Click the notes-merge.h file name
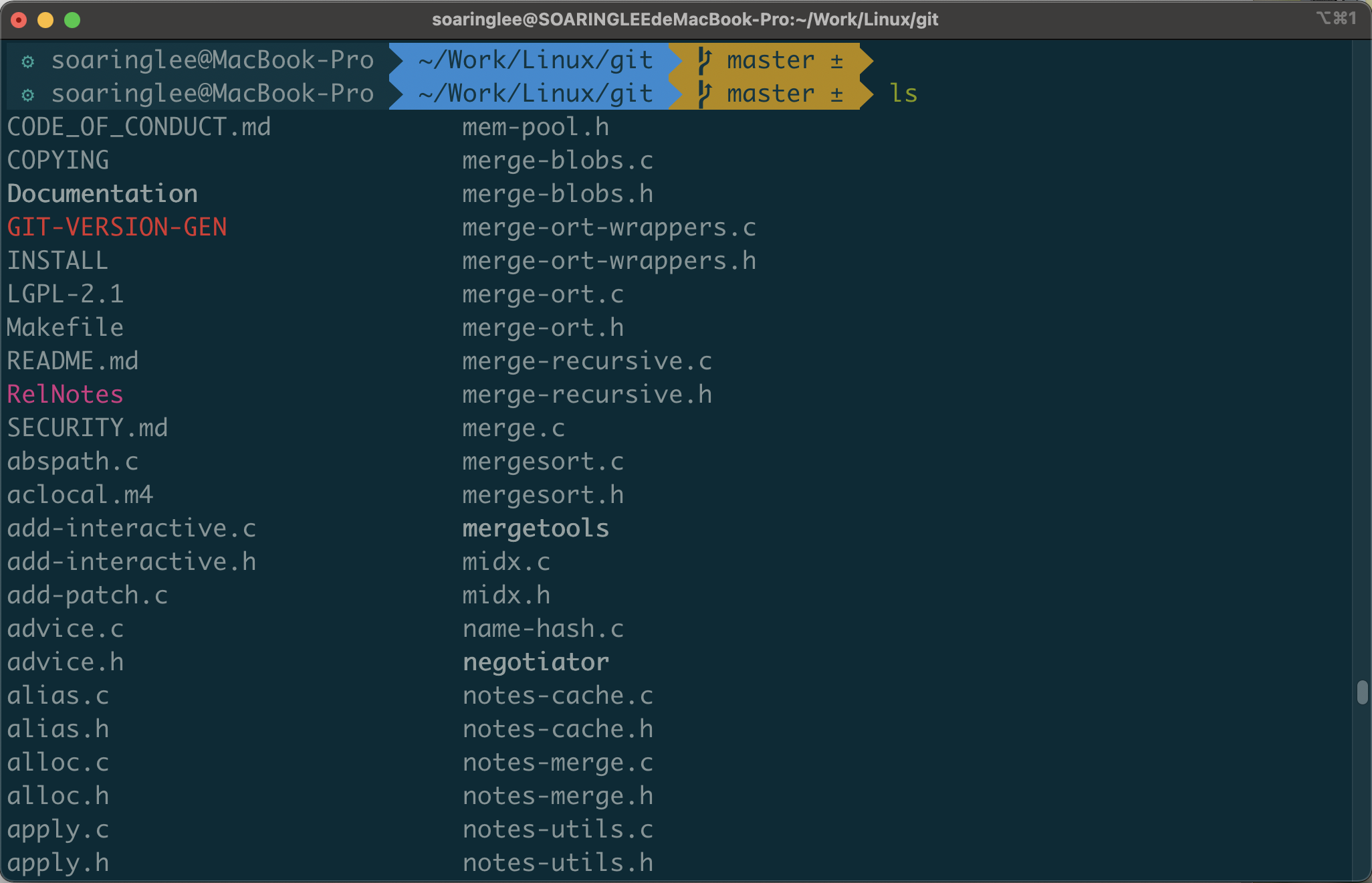The image size is (1372, 883). (x=558, y=796)
